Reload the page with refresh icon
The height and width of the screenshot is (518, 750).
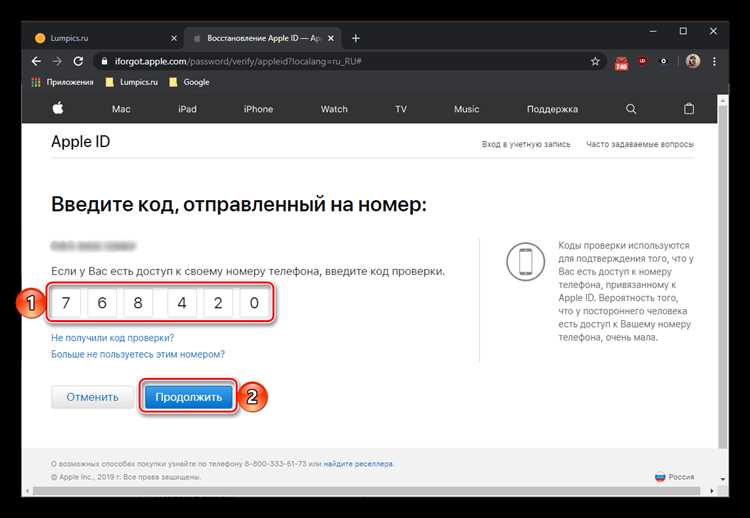click(x=78, y=61)
